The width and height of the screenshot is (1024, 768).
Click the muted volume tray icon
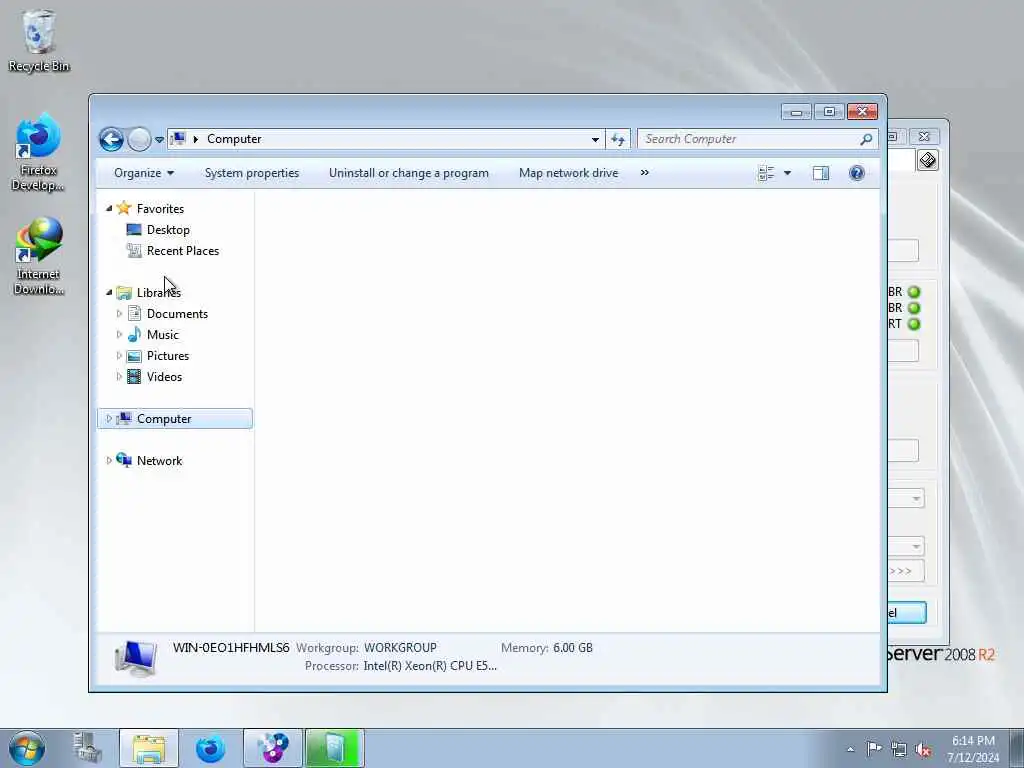point(923,749)
